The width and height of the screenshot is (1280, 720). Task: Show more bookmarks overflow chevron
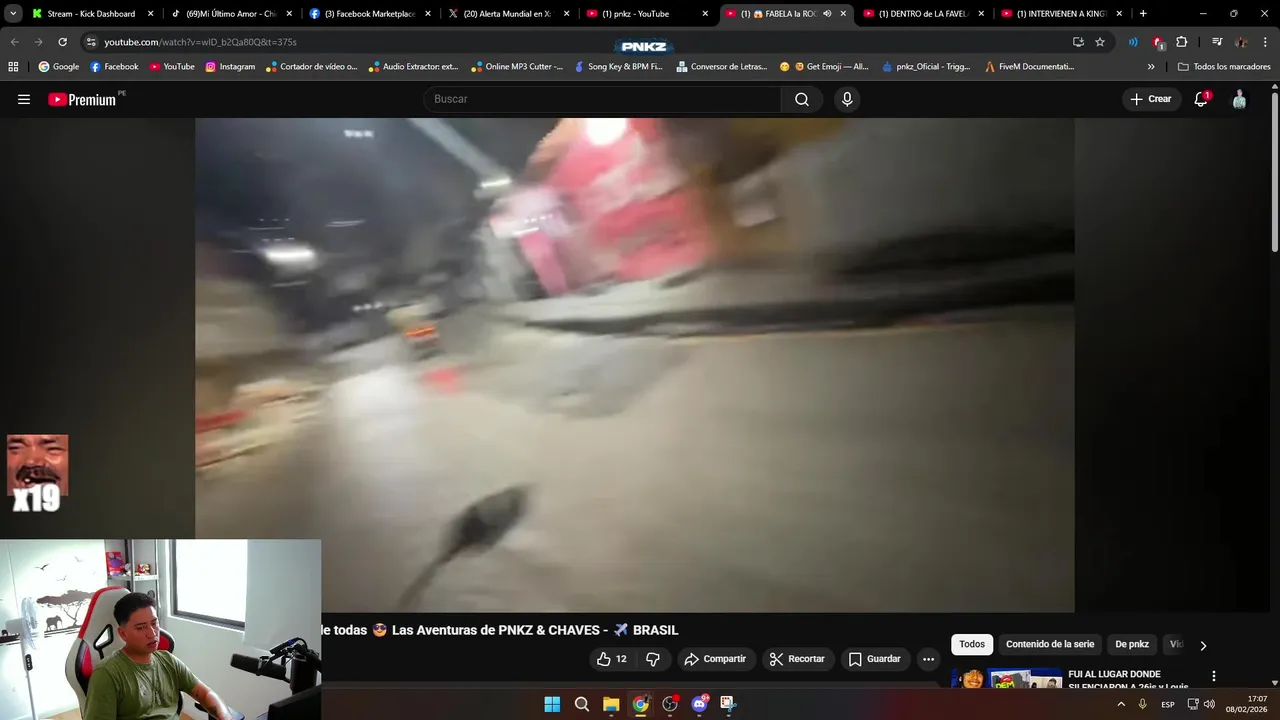click(1151, 67)
